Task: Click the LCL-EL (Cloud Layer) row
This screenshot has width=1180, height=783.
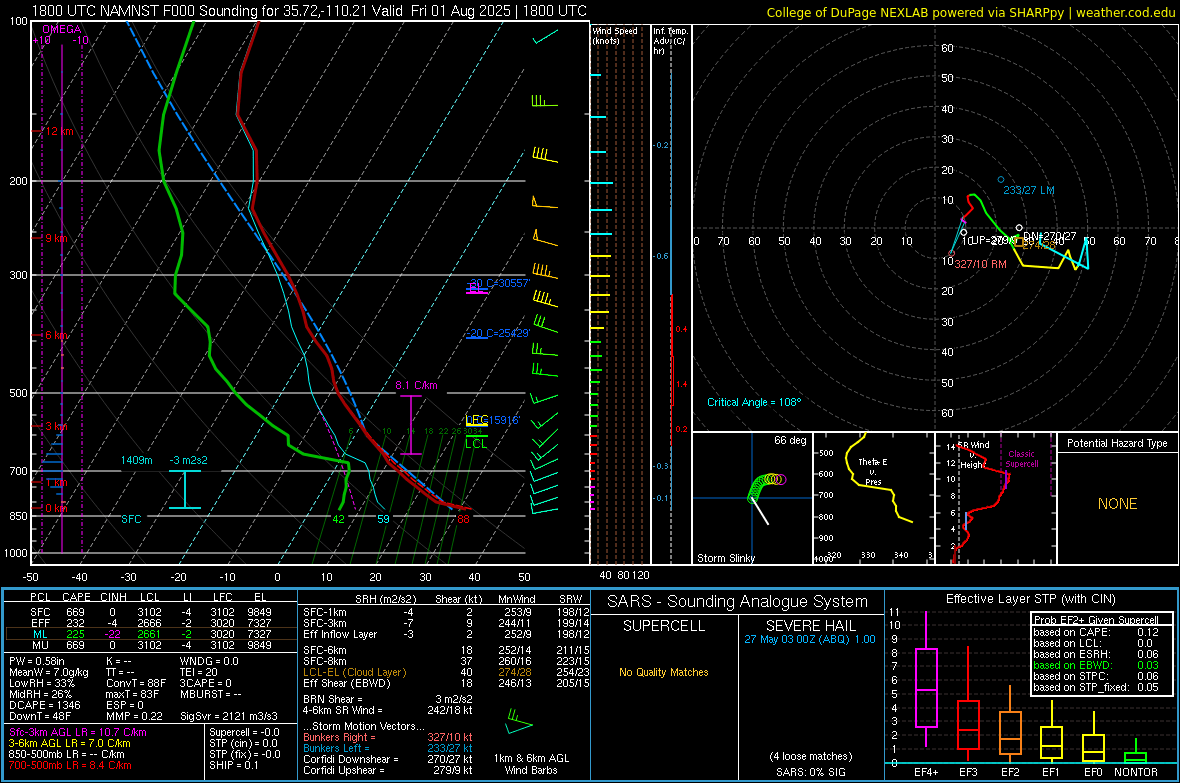Action: [446, 672]
